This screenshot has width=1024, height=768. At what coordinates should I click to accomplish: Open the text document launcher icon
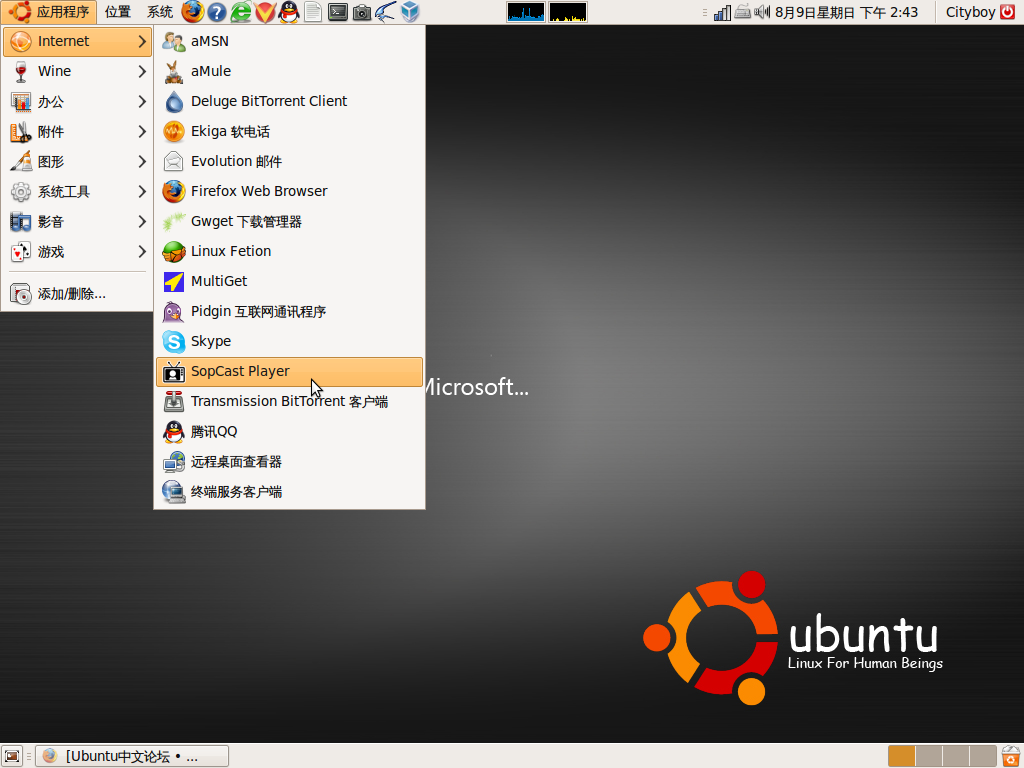pos(313,12)
